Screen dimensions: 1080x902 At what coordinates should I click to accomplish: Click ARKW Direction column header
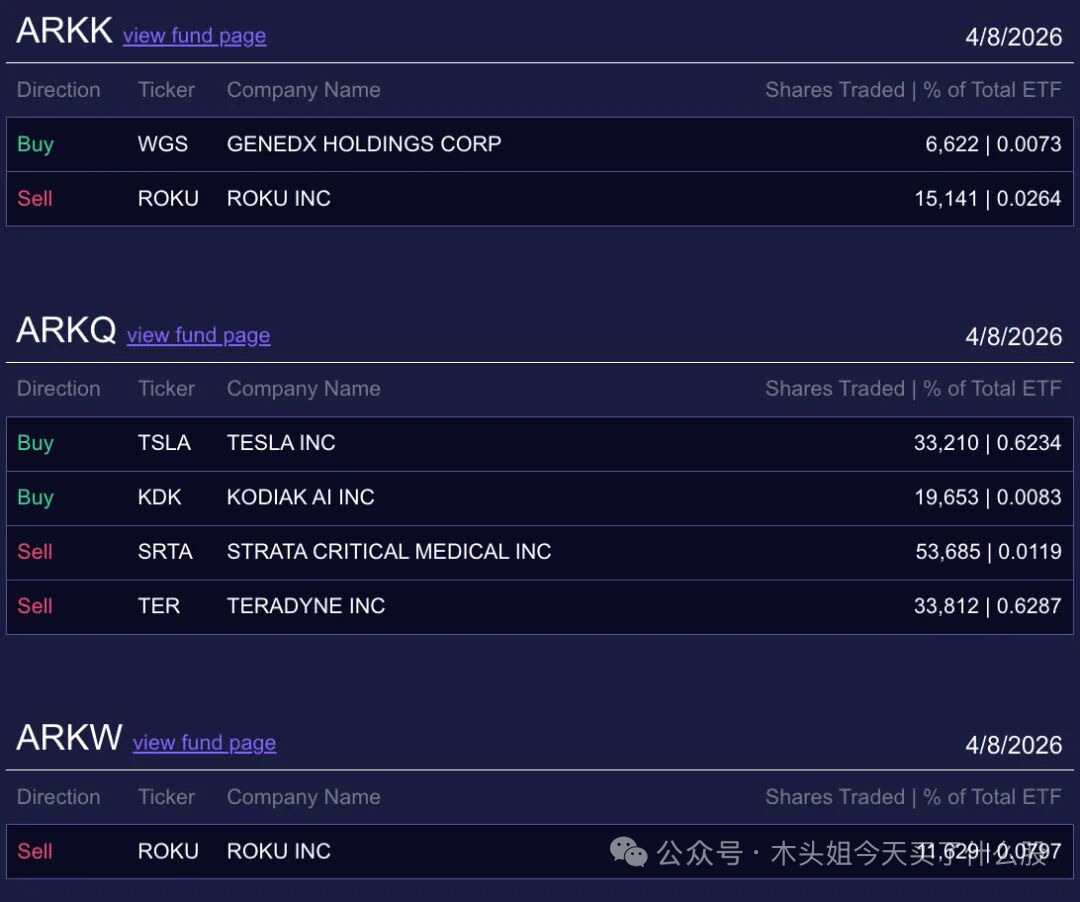pyautogui.click(x=59, y=797)
